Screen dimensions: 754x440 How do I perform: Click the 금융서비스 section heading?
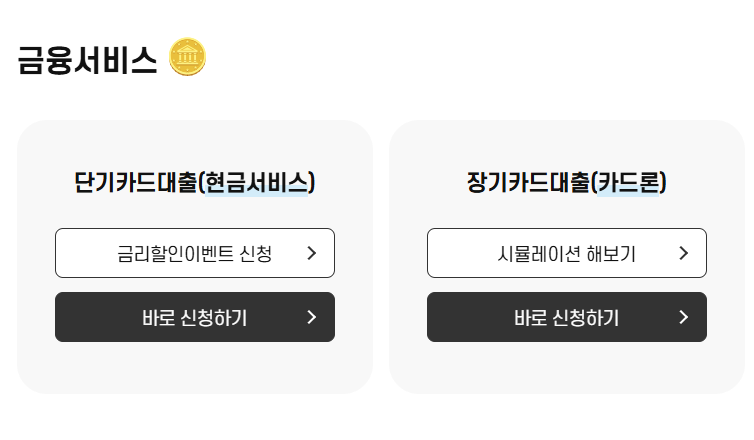[x=88, y=61]
